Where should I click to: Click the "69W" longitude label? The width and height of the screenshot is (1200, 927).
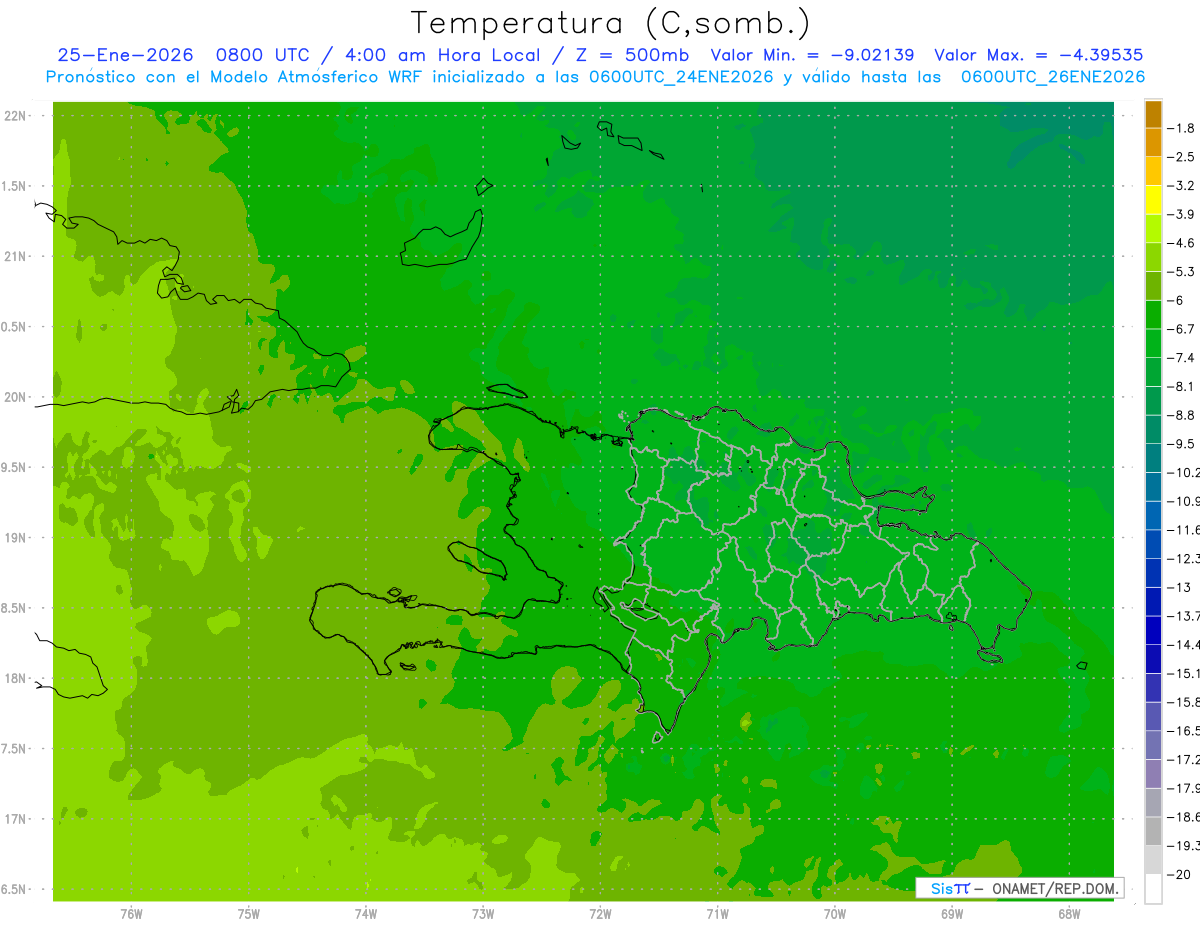(952, 914)
